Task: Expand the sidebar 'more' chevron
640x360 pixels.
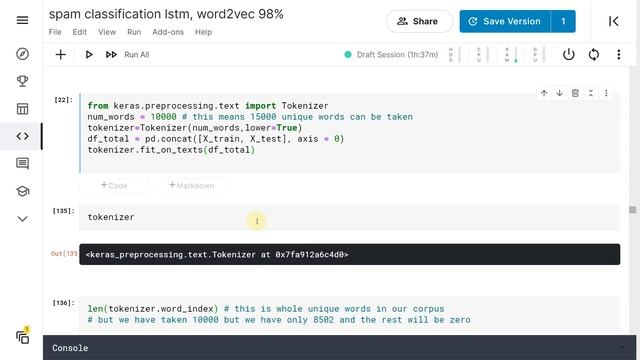Action: [x=22, y=219]
